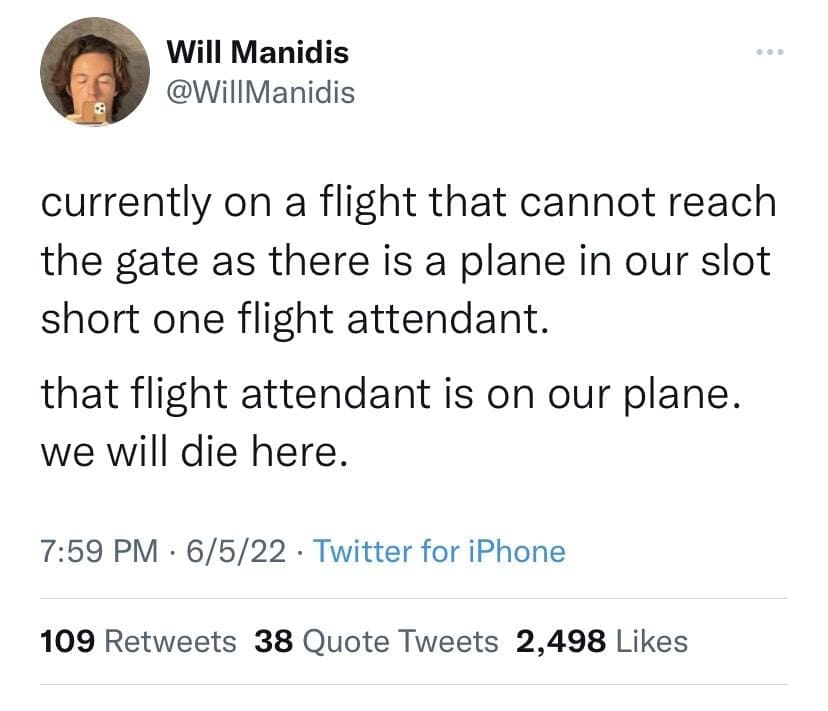
Task: Show the 38 Quote Tweets
Action: pos(376,641)
